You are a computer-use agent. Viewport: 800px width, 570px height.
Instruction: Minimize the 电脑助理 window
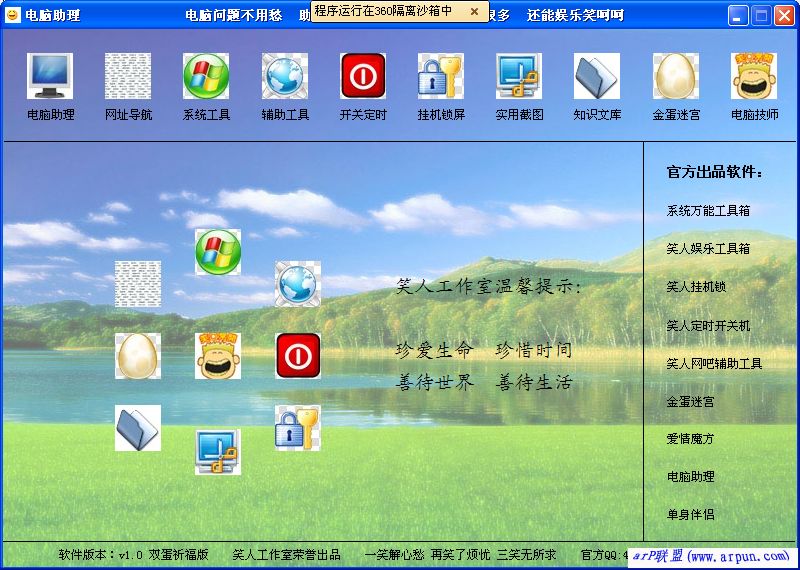738,15
